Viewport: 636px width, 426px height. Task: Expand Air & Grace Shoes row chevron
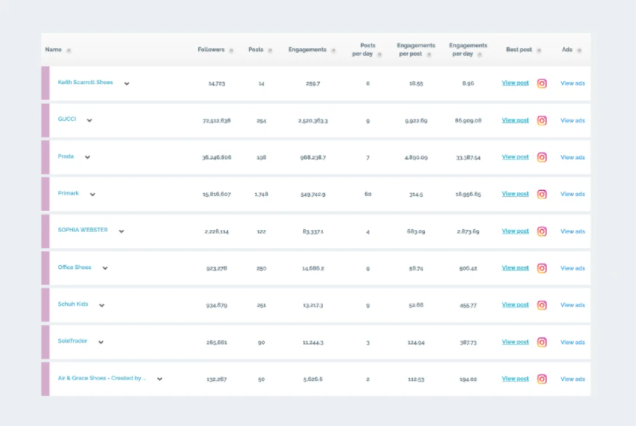[160, 379]
